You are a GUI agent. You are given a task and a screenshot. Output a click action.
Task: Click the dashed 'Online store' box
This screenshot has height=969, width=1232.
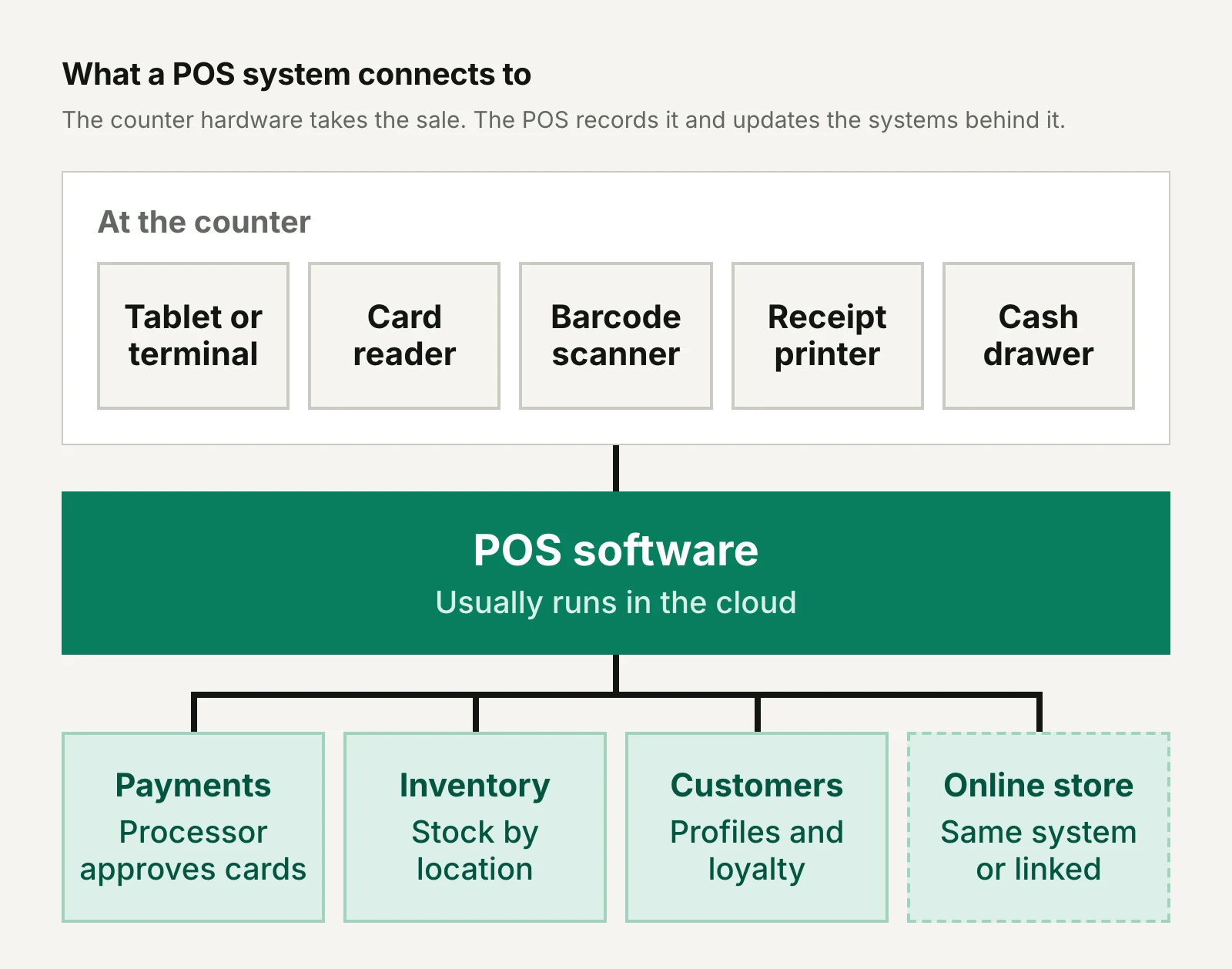pyautogui.click(x=1039, y=827)
